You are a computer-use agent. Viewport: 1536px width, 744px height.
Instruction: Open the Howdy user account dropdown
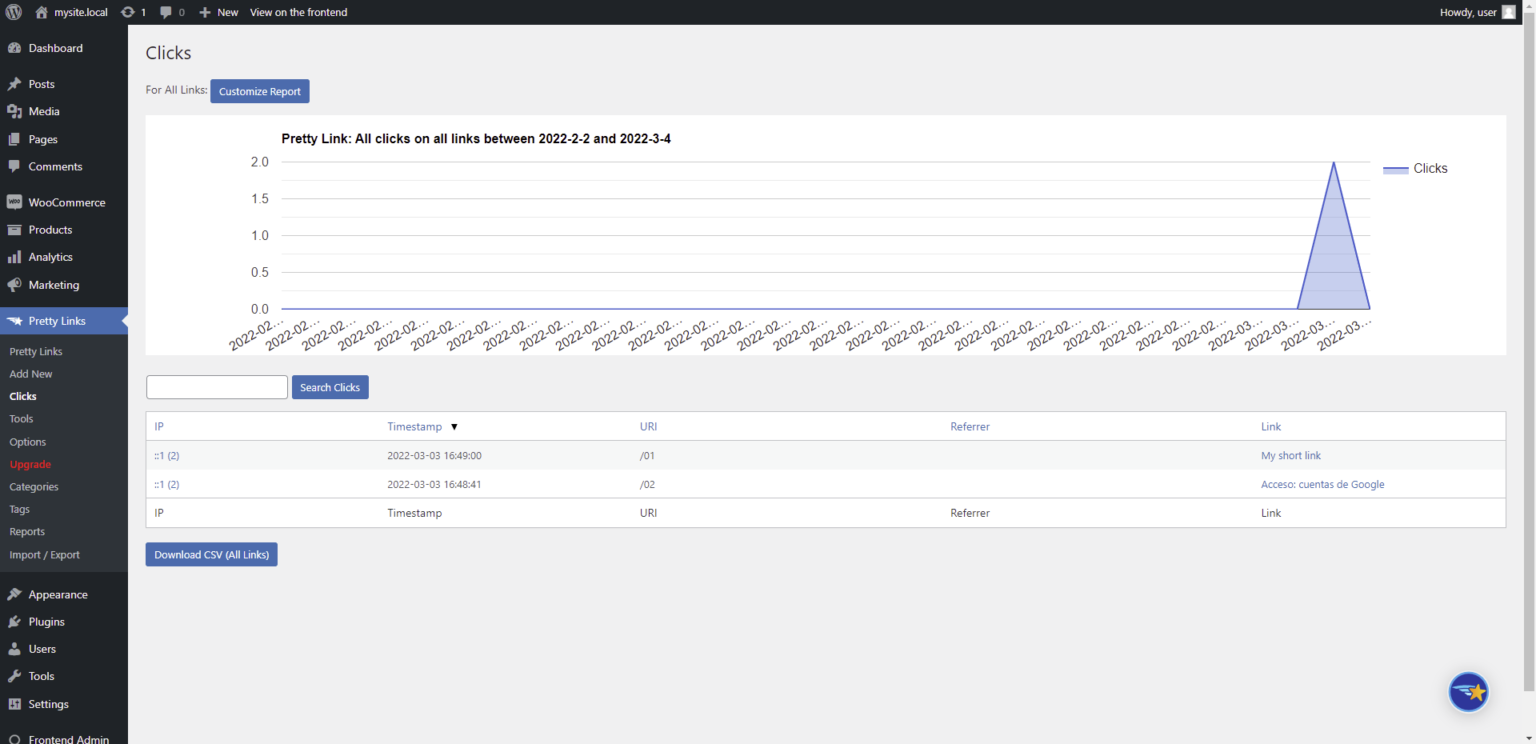coord(1470,12)
